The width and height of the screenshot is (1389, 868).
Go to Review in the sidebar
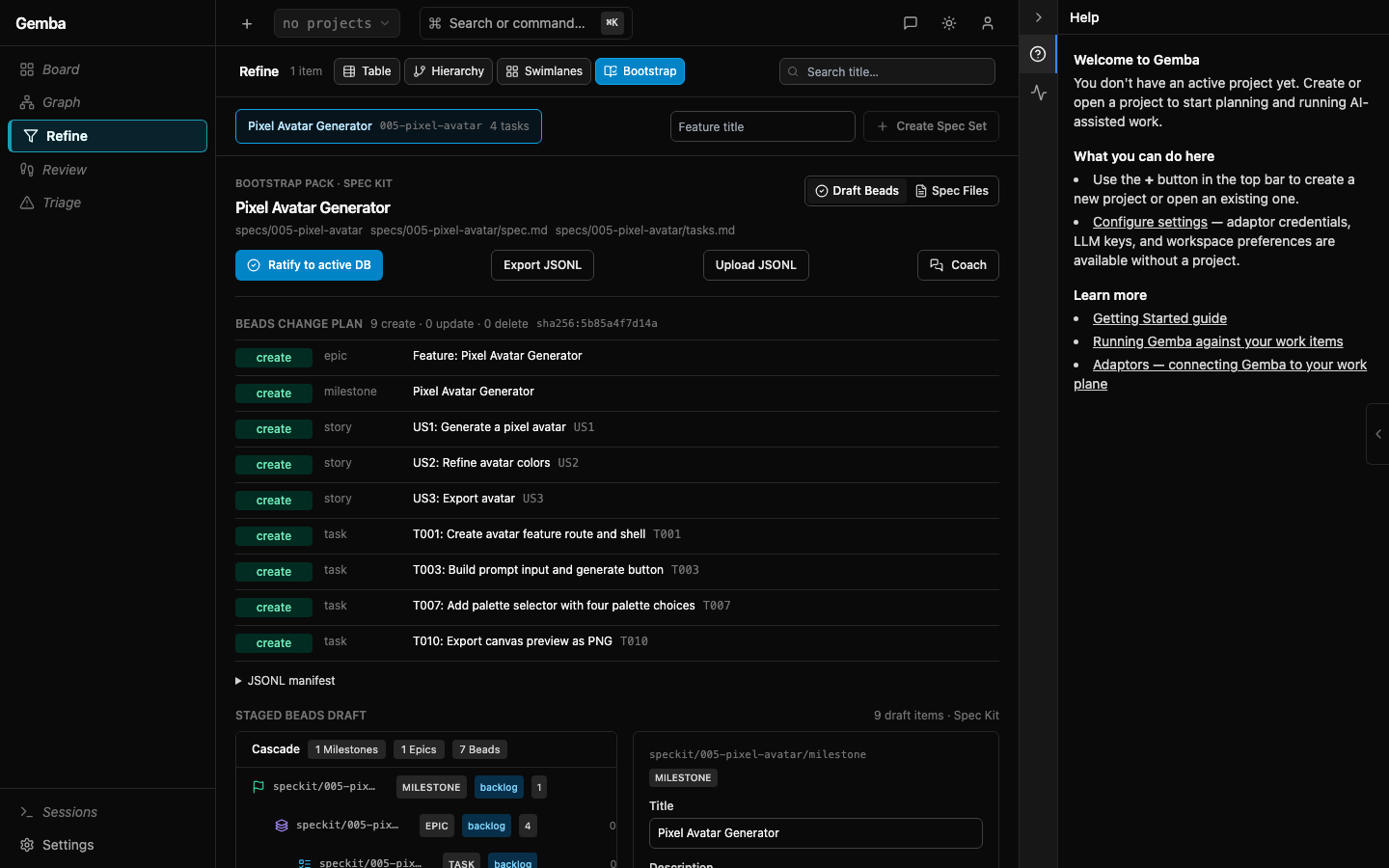tap(107, 170)
